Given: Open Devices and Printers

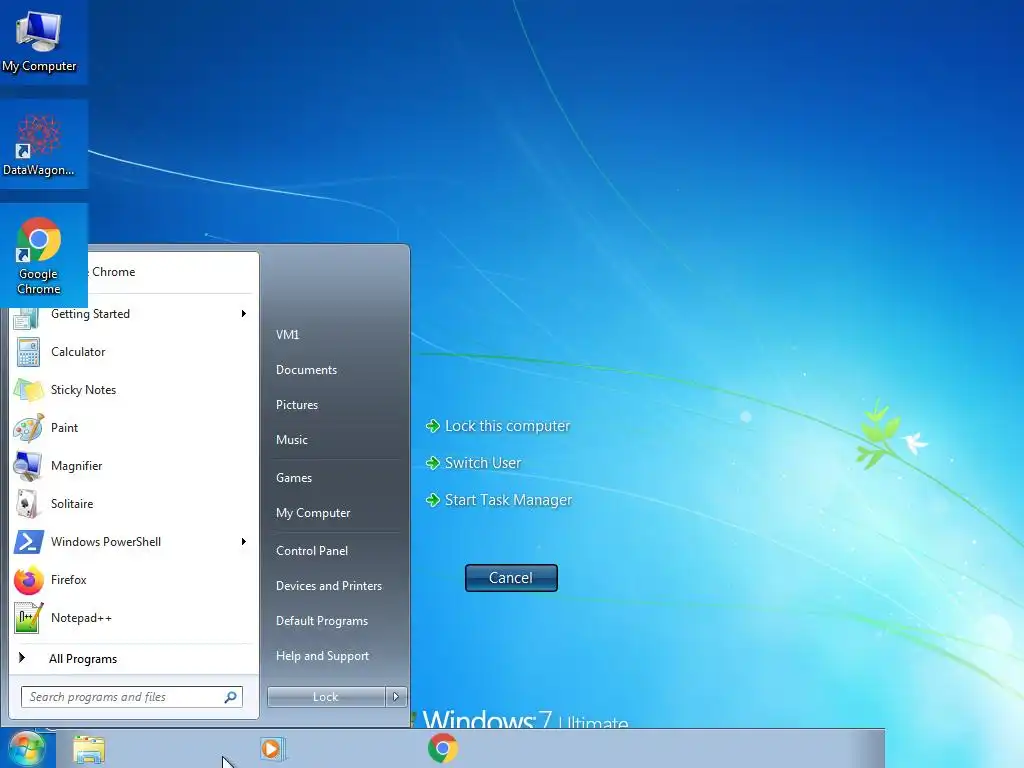Looking at the screenshot, I should tap(328, 586).
